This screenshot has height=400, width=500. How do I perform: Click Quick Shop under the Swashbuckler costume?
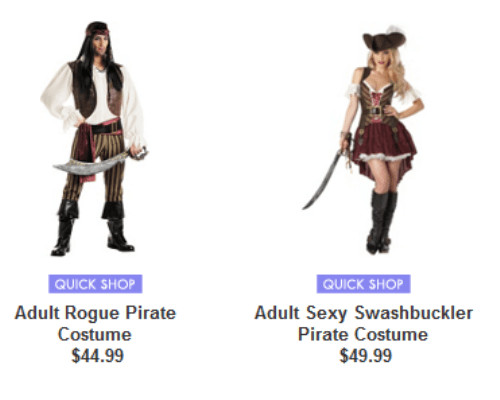pos(363,284)
